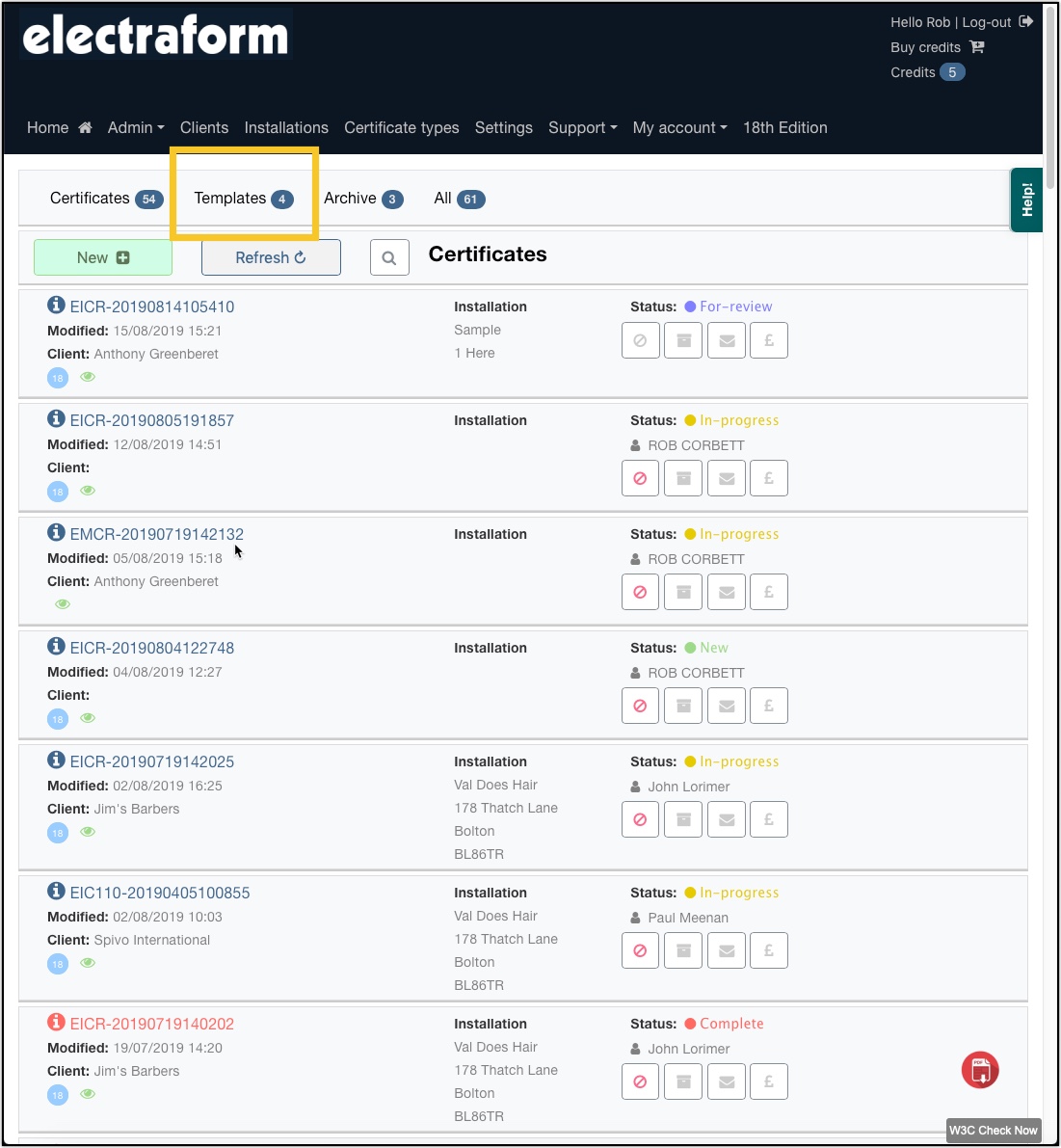Click the 18 badge for EICR-20190719142025
This screenshot has width=1061, height=1148.
click(58, 833)
